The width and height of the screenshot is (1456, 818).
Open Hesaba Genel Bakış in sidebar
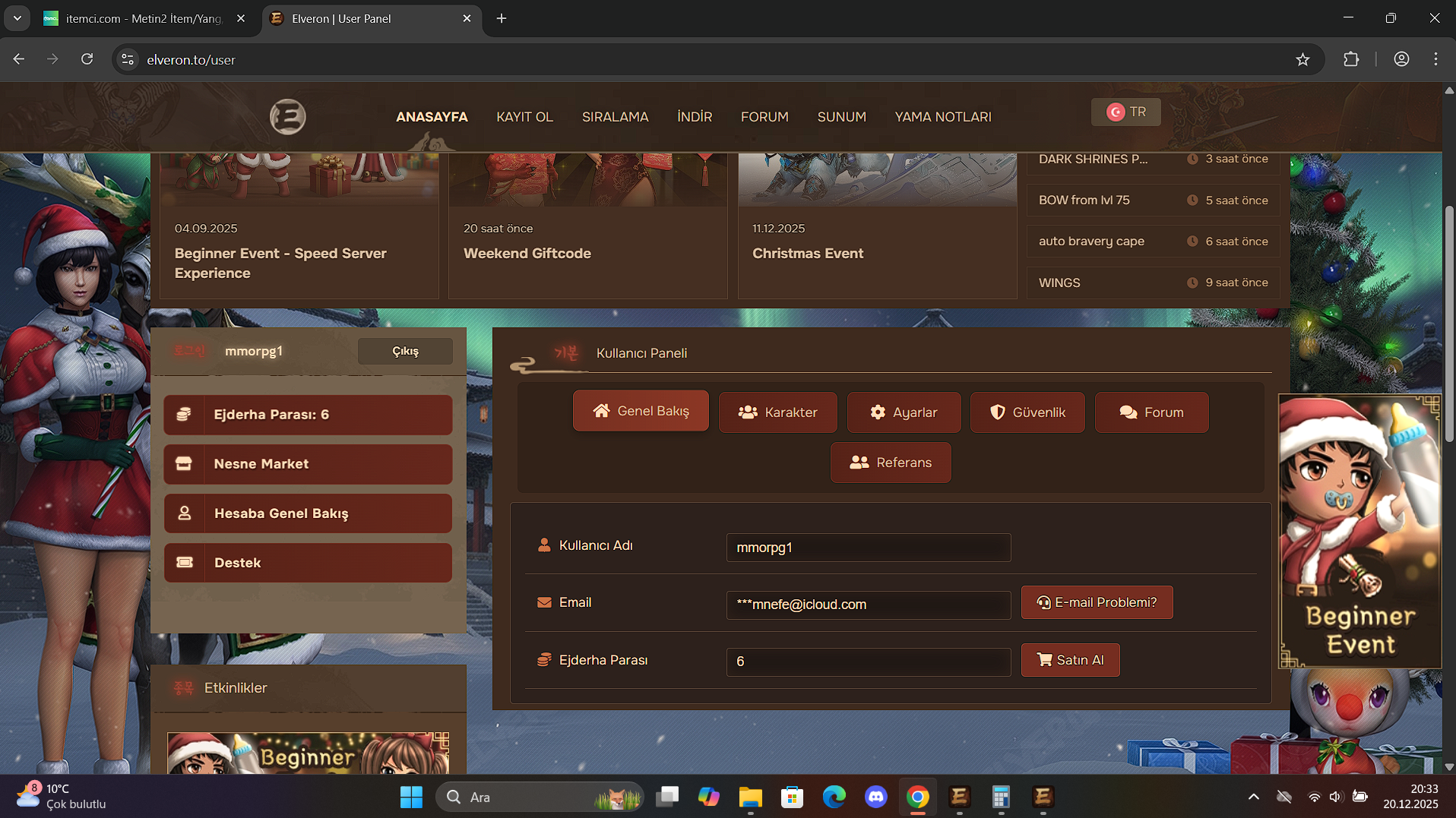[308, 513]
